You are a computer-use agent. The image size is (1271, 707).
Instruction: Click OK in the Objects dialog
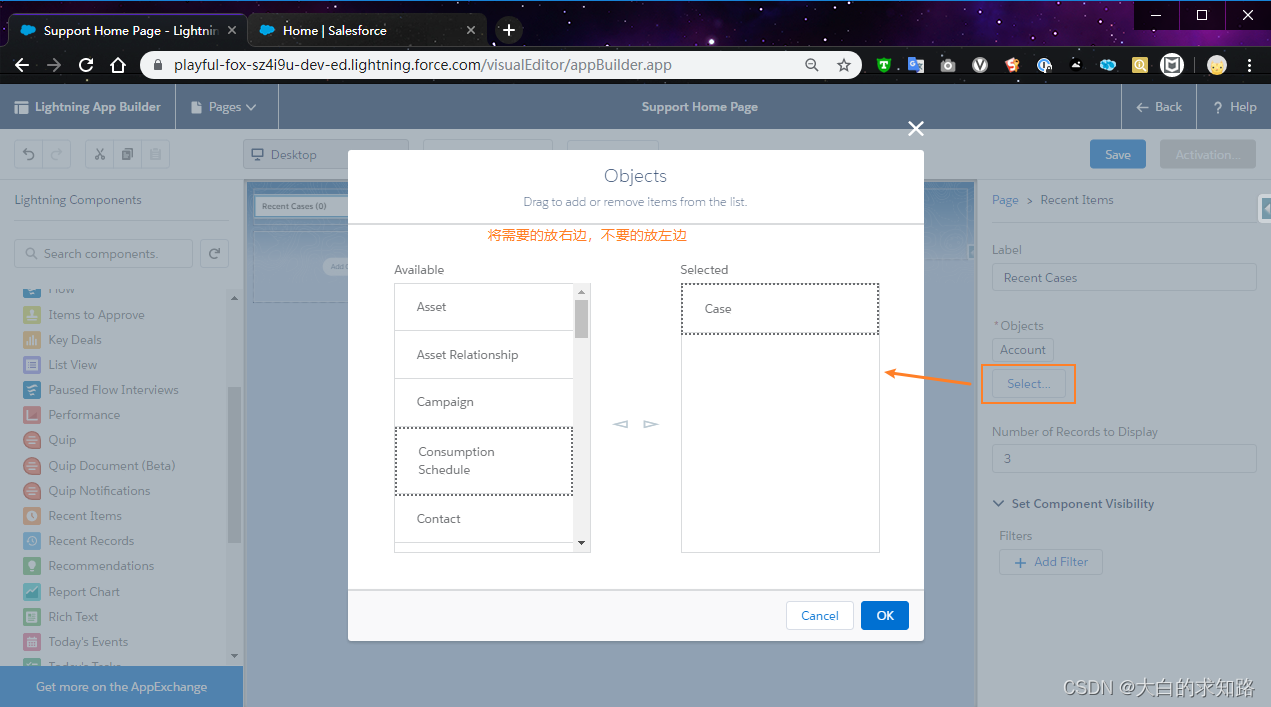[x=885, y=615]
